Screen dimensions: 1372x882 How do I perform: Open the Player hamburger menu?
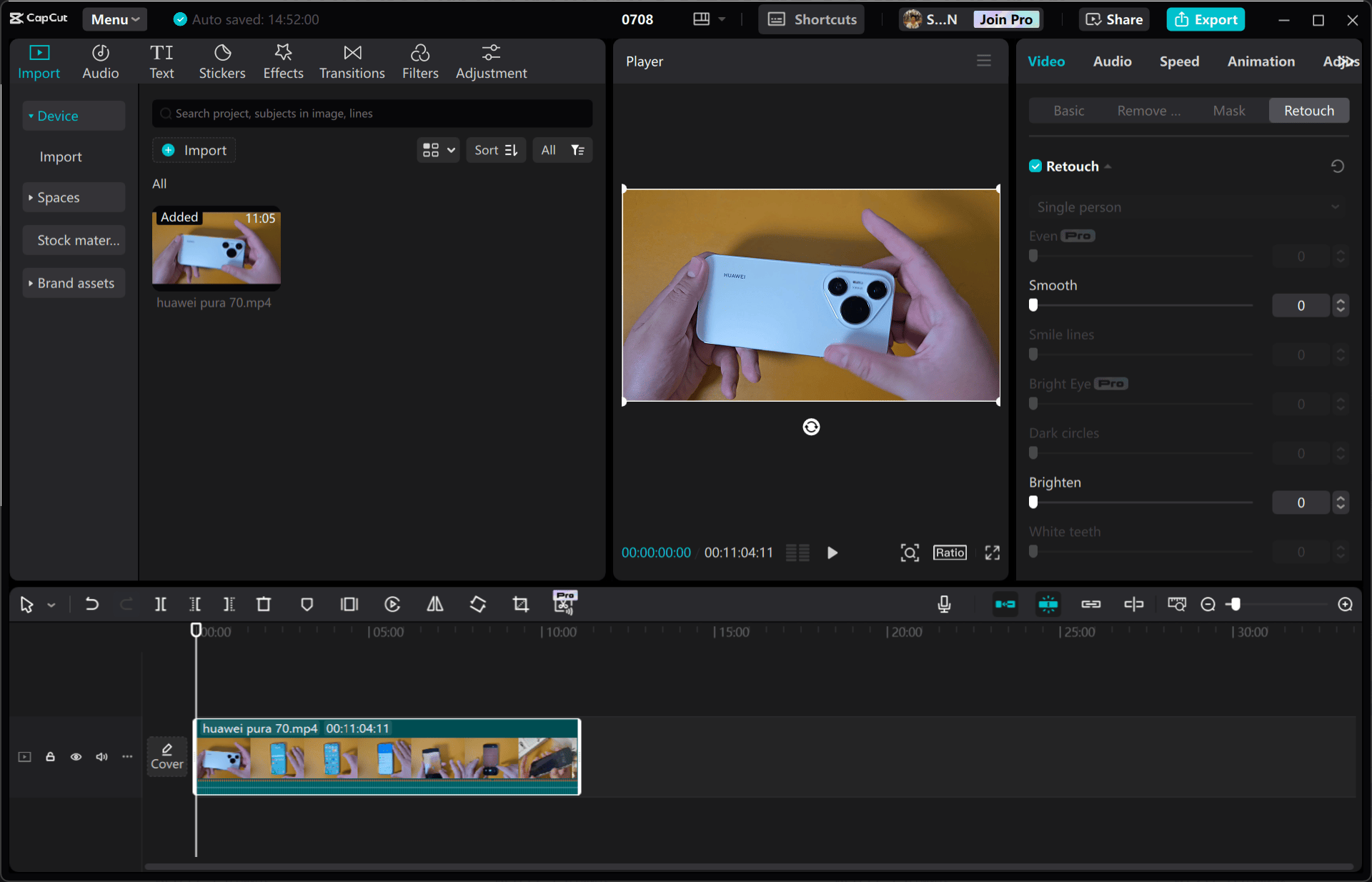point(984,61)
